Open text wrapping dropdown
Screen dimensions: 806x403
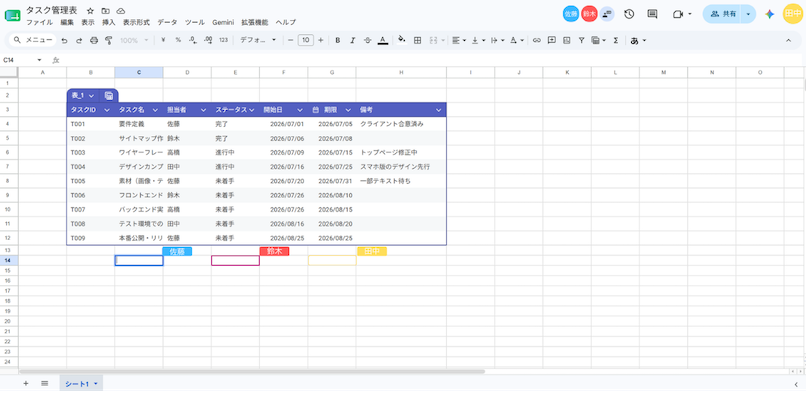click(x=496, y=40)
